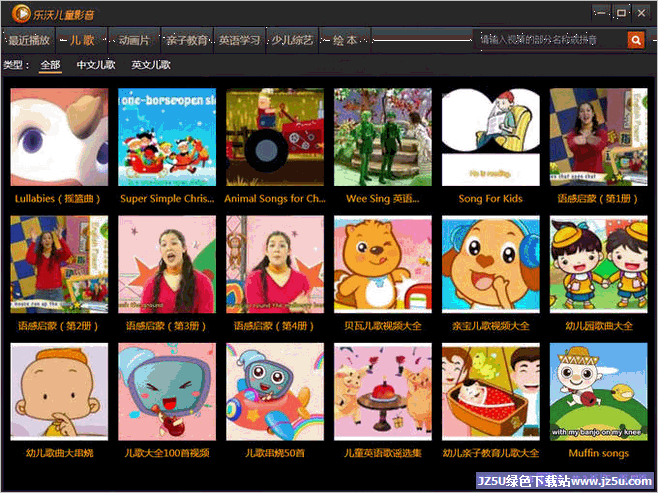This screenshot has width=658, height=493.
Task: Open Muffin songs banjo thumbnail
Action: pyautogui.click(x=598, y=392)
